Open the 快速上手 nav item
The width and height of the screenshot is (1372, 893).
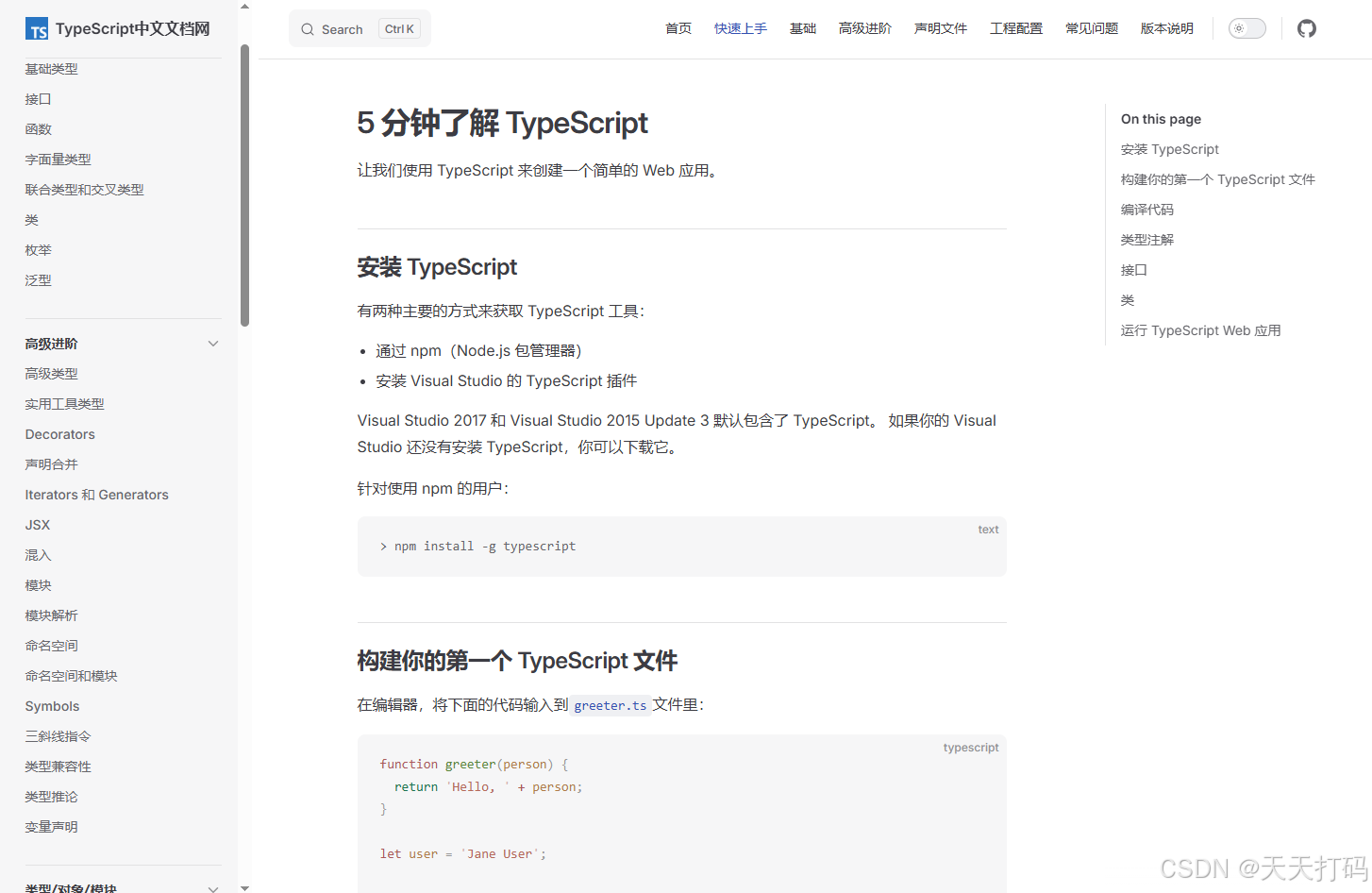click(x=741, y=28)
